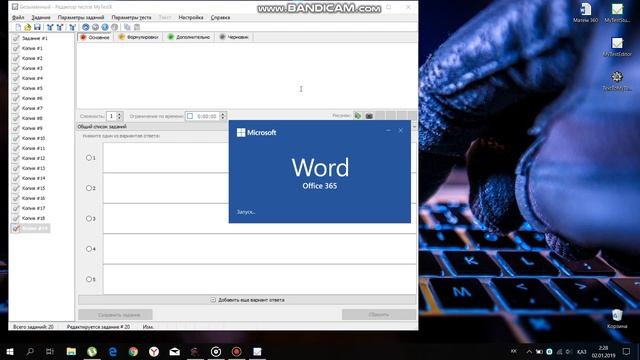The image size is (640, 360).
Task: Click the camera icon next to picture label
Action: point(369,116)
